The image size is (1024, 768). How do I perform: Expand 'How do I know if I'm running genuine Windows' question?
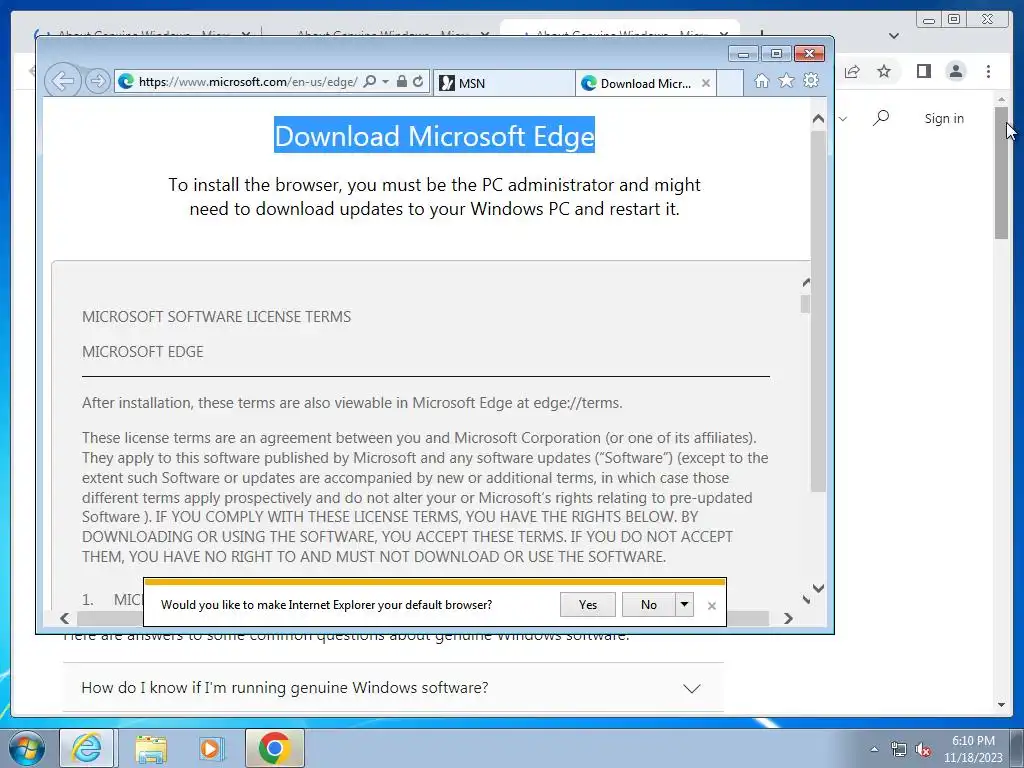pos(393,688)
